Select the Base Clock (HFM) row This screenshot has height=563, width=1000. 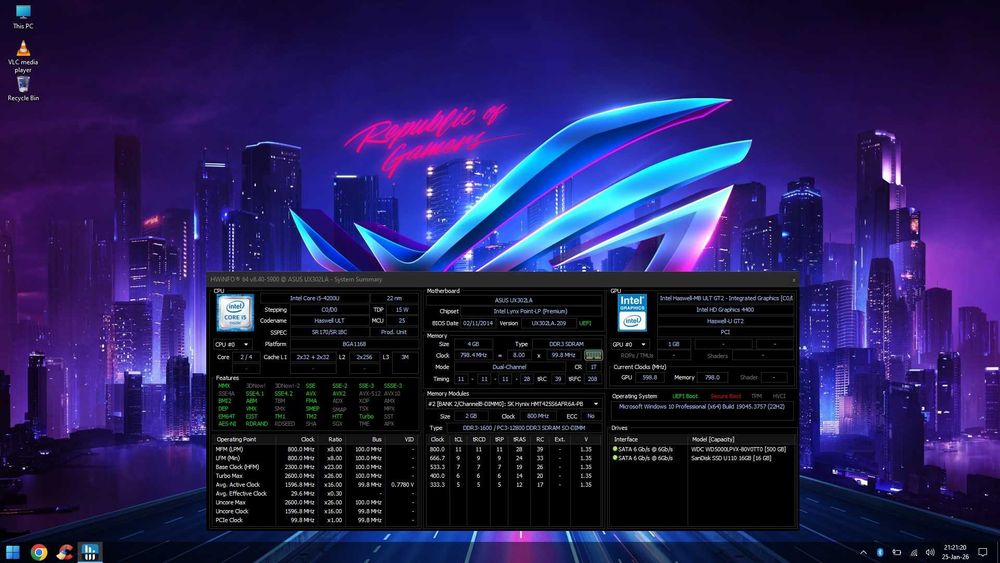[x=316, y=467]
